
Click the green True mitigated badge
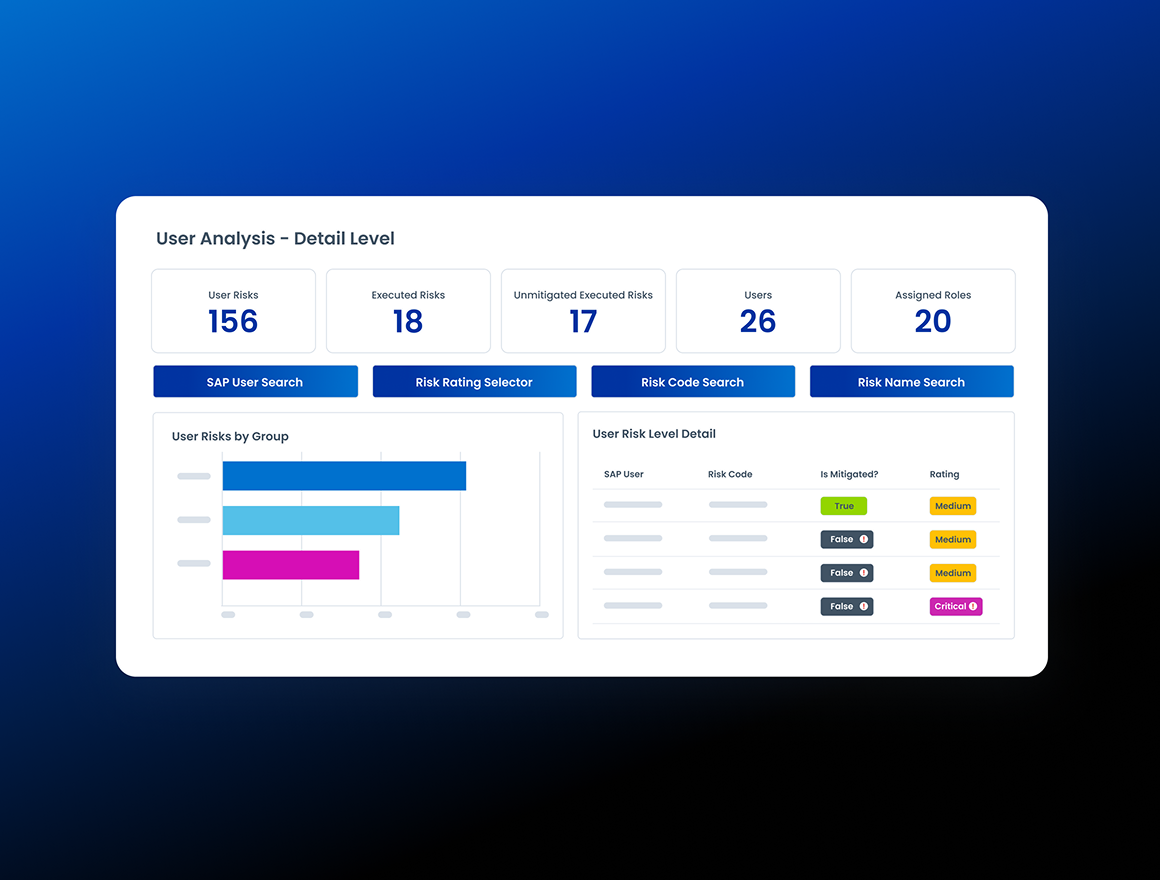tap(843, 506)
